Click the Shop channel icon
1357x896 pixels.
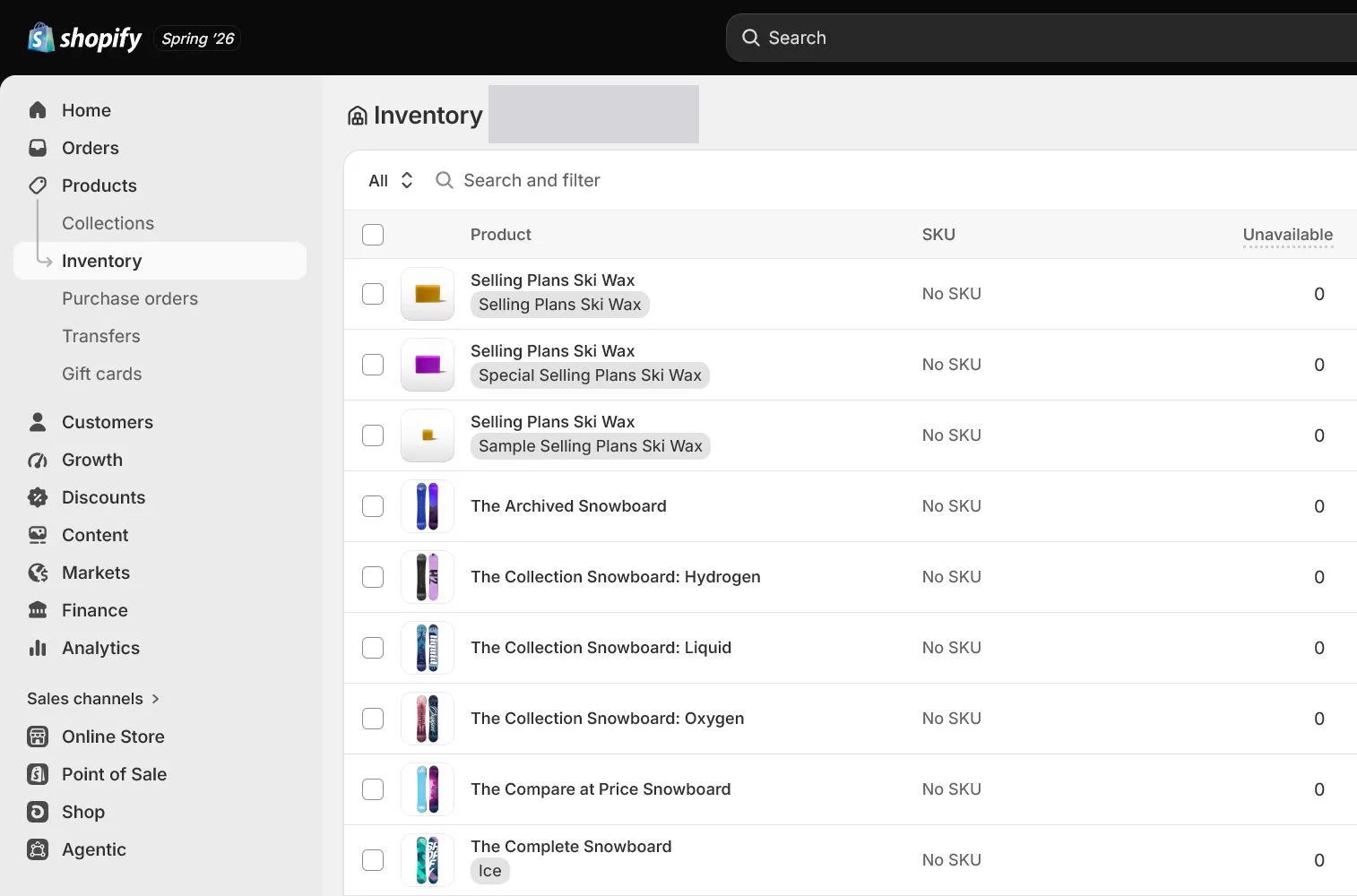(x=38, y=812)
